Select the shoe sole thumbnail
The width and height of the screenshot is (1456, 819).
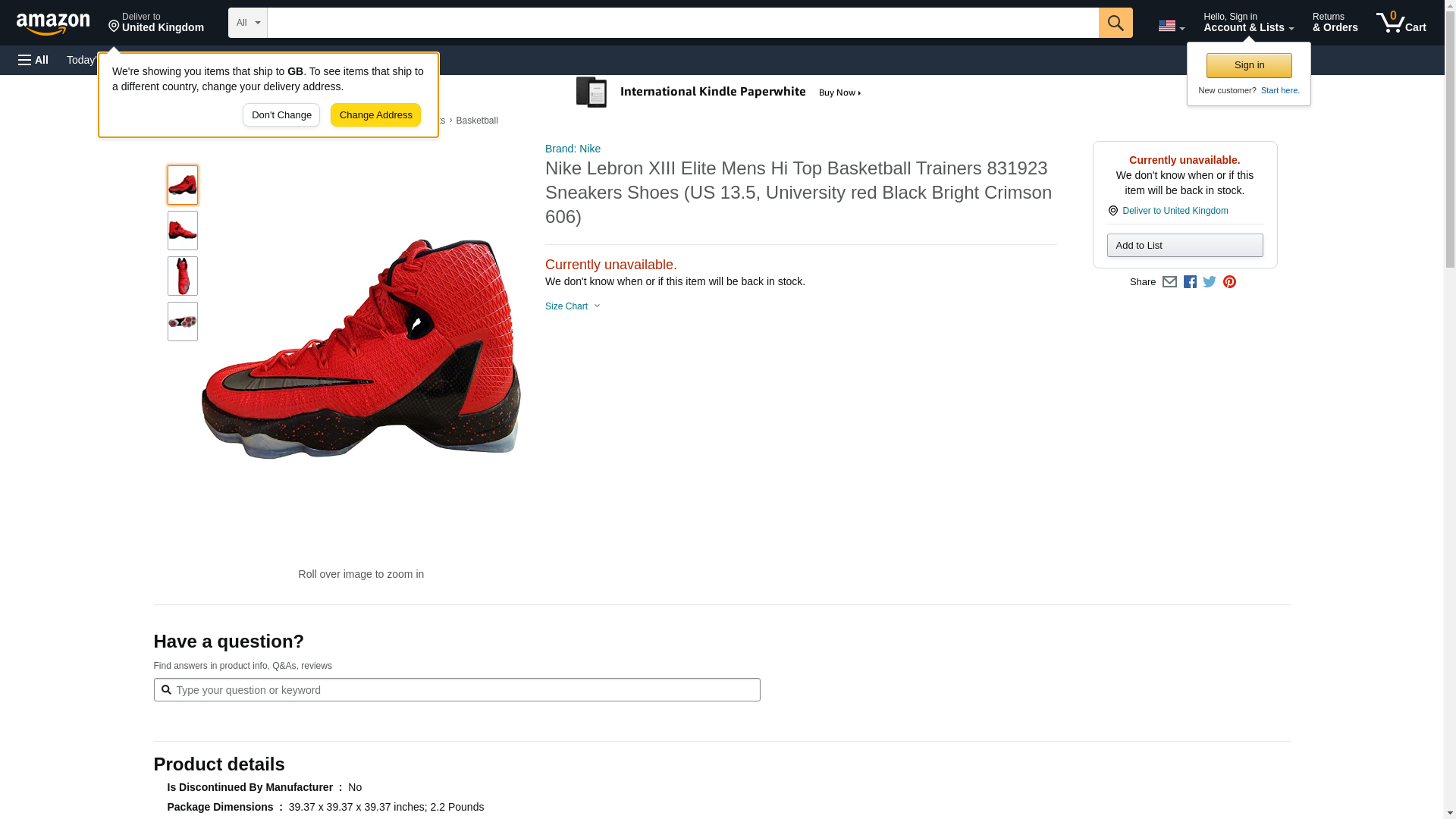click(x=183, y=322)
